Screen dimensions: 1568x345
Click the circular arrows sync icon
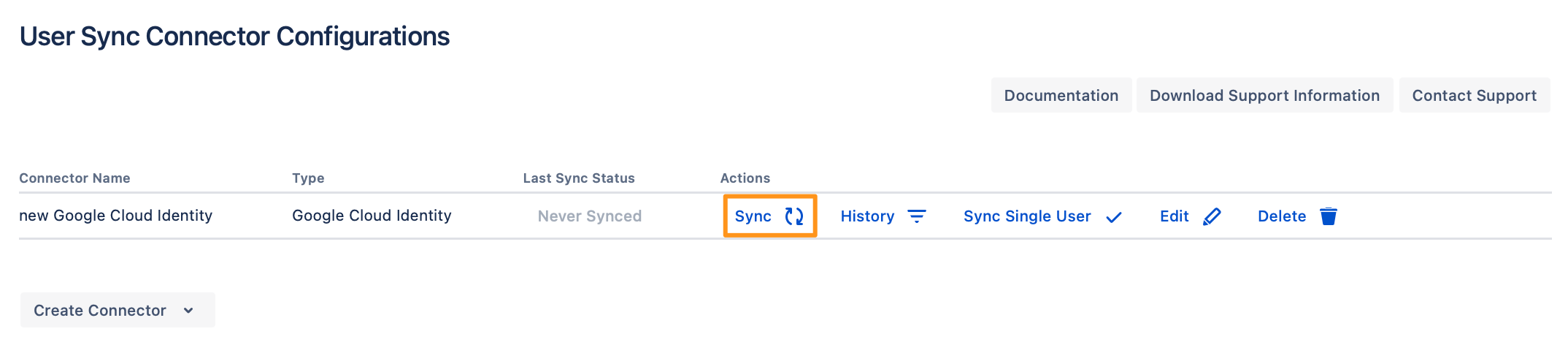pos(794,216)
